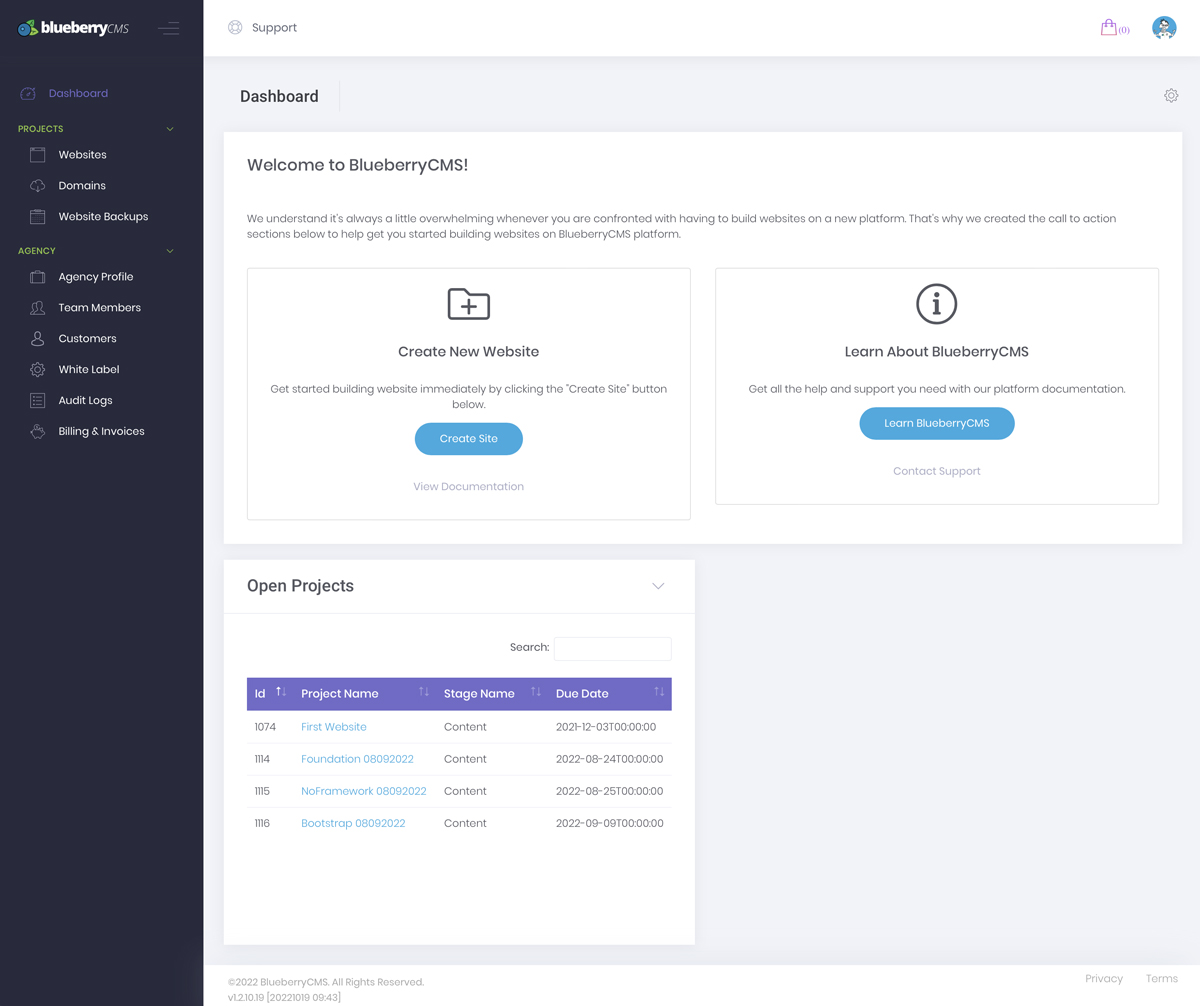
Task: Open Audit Logs menu item
Action: click(85, 401)
